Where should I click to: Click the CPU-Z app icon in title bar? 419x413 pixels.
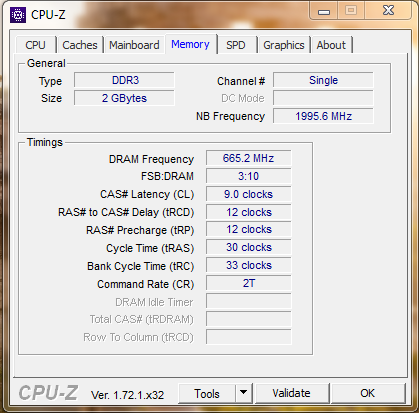point(18,15)
